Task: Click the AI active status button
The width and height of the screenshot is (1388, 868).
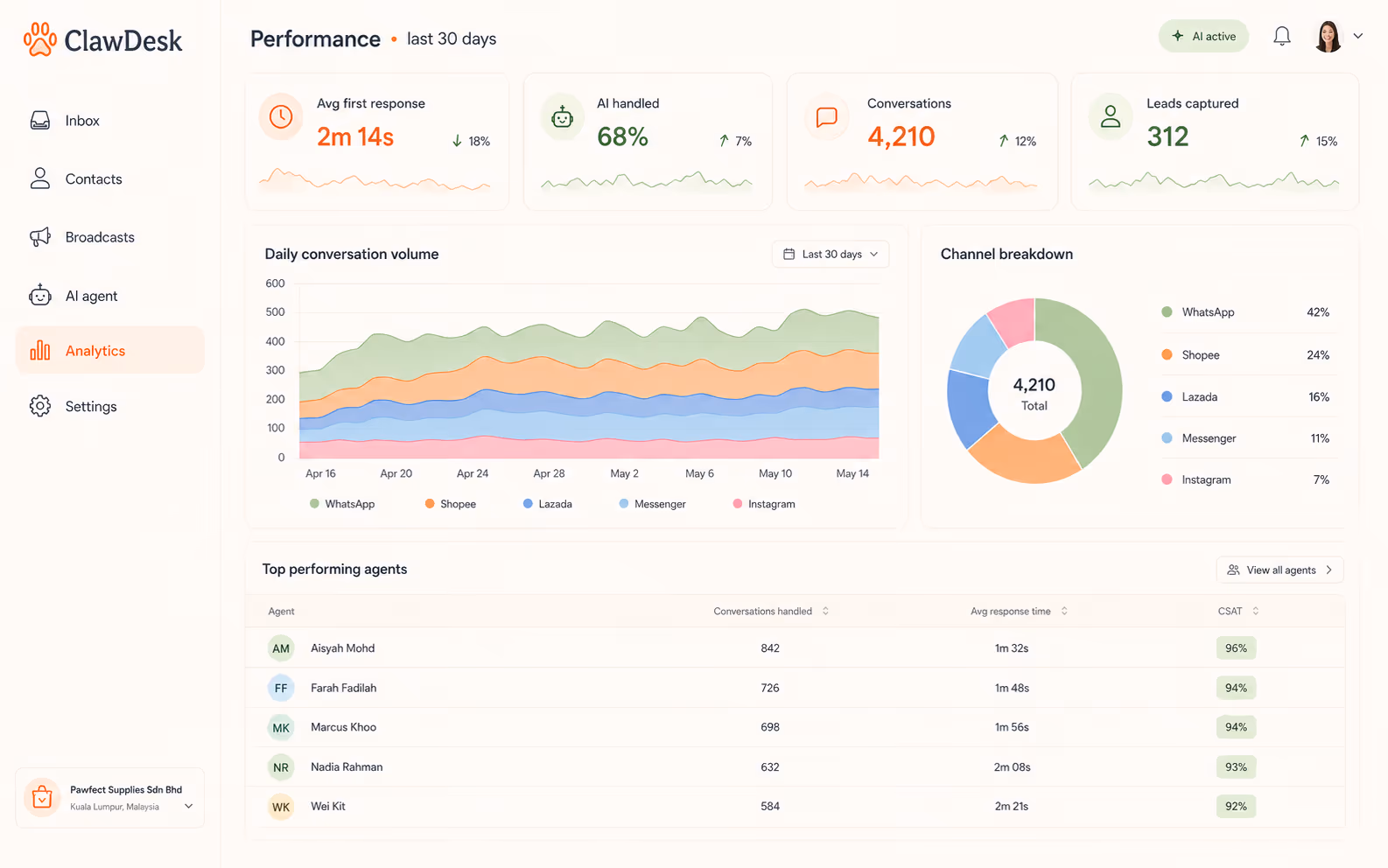Action: coord(1203,36)
